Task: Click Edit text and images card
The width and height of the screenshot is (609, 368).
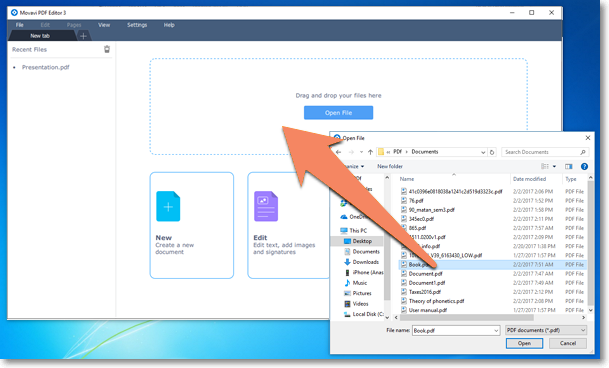Action: tap(289, 225)
